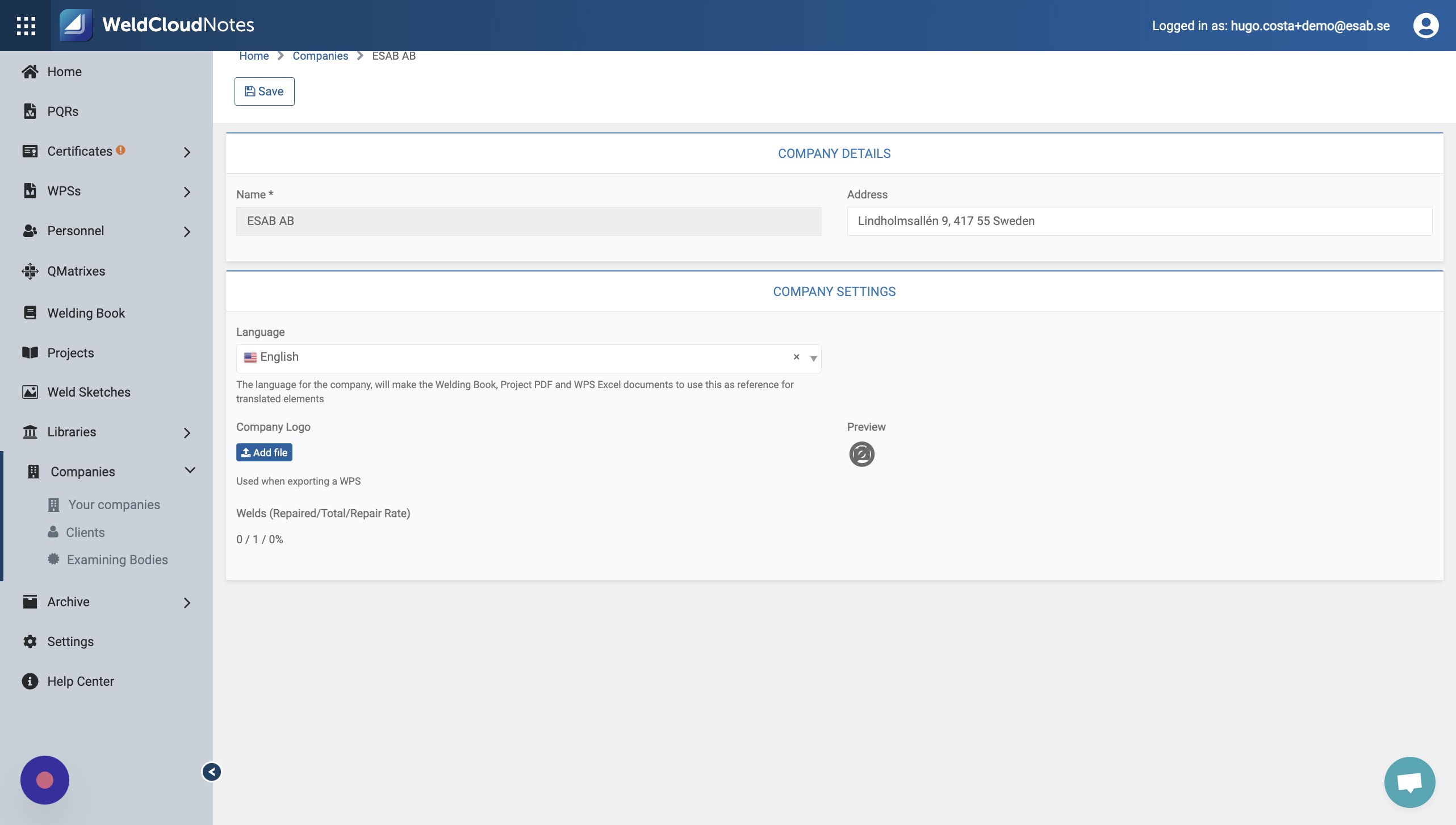Click the Your companies building icon

point(54,505)
